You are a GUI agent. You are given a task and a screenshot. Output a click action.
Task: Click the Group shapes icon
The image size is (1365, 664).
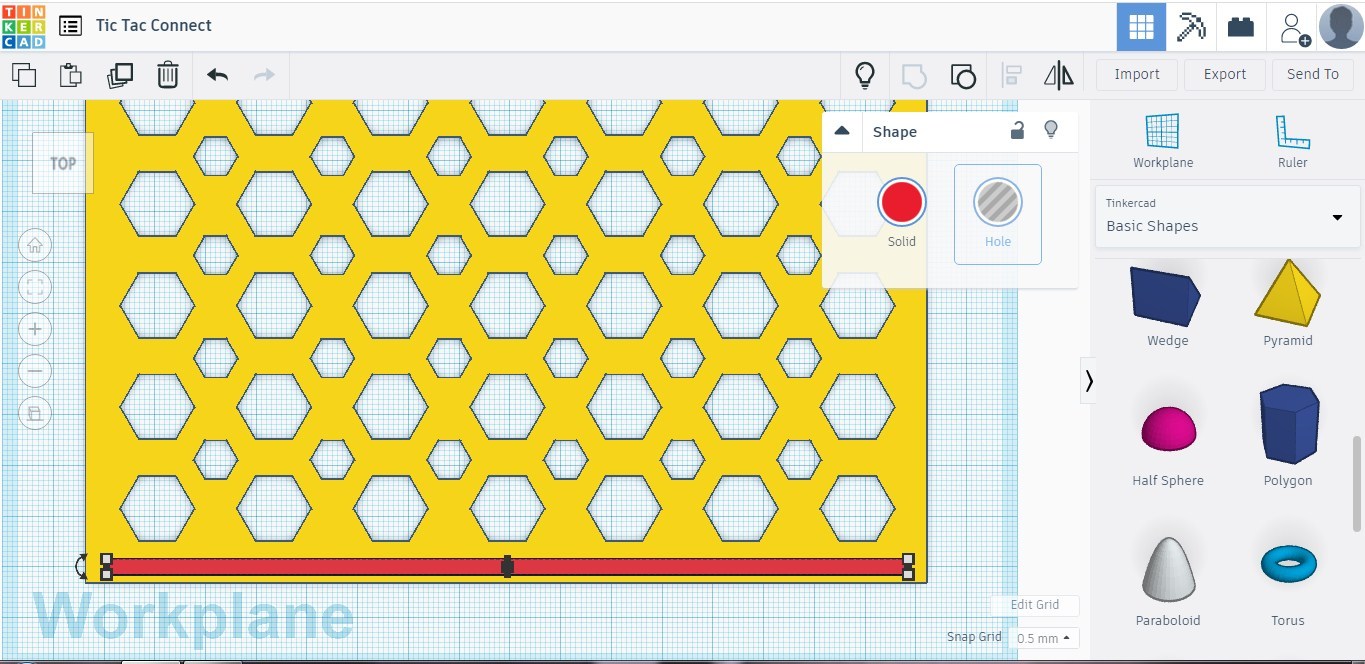(x=914, y=75)
